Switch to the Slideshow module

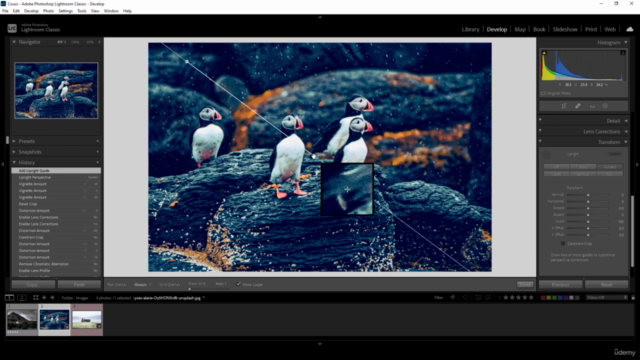[565, 29]
